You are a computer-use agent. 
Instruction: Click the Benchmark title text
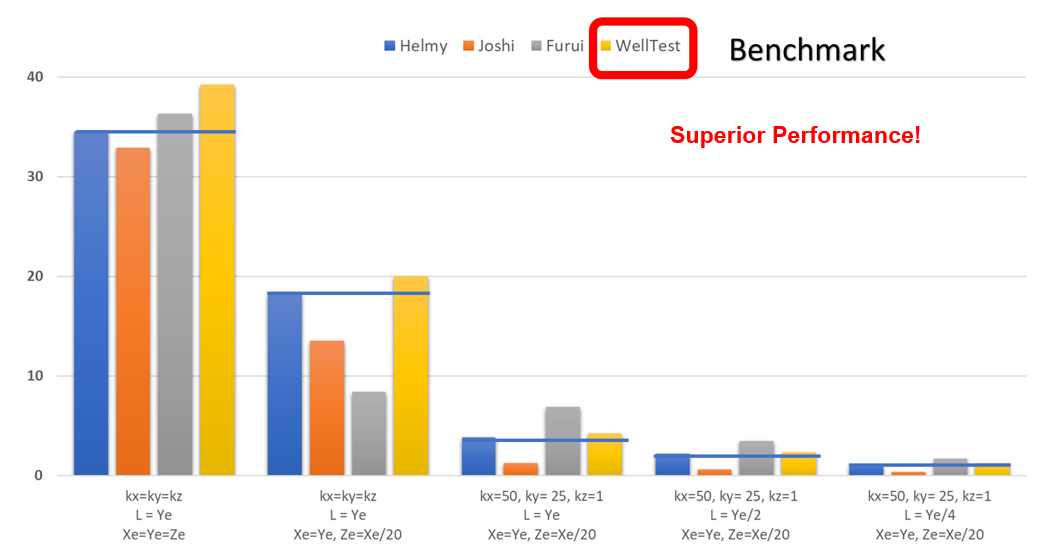(806, 49)
